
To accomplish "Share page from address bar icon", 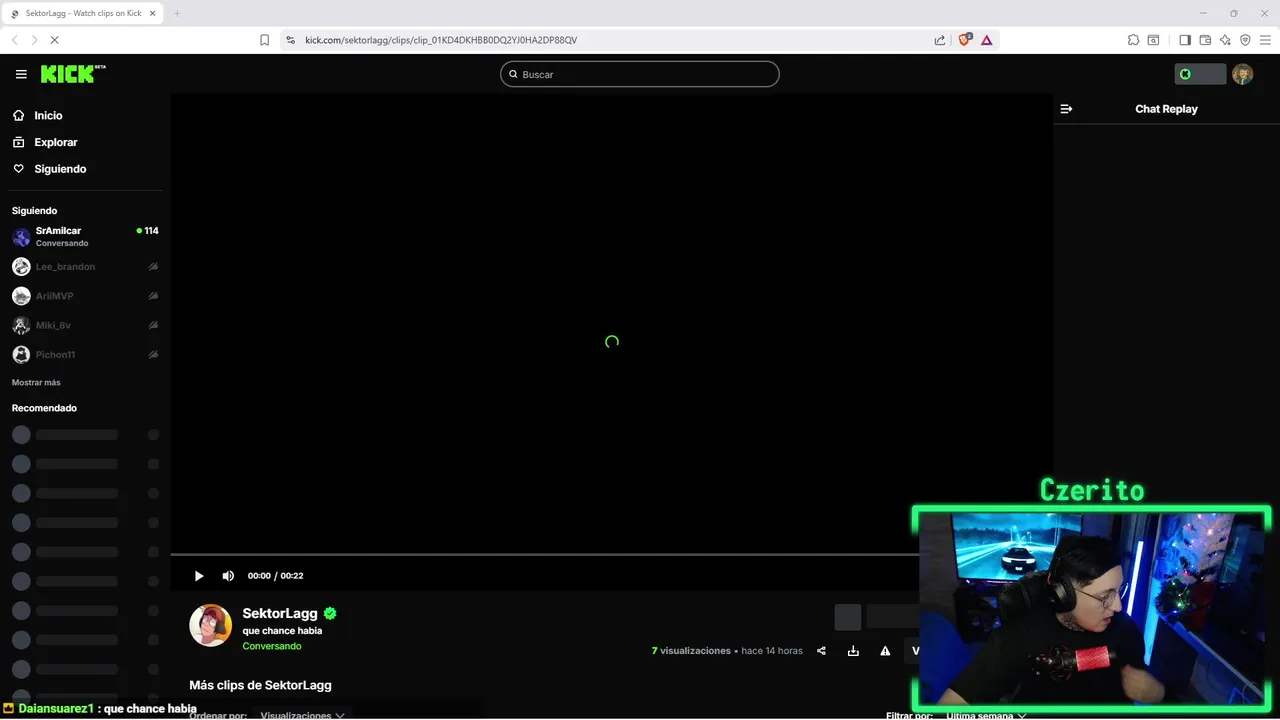I will click(x=940, y=40).
